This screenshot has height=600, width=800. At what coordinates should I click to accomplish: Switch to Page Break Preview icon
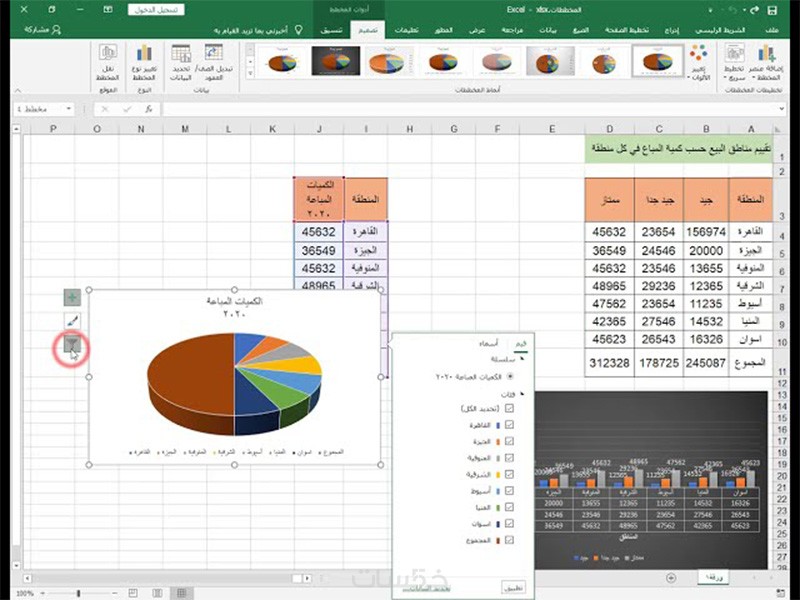[133, 593]
